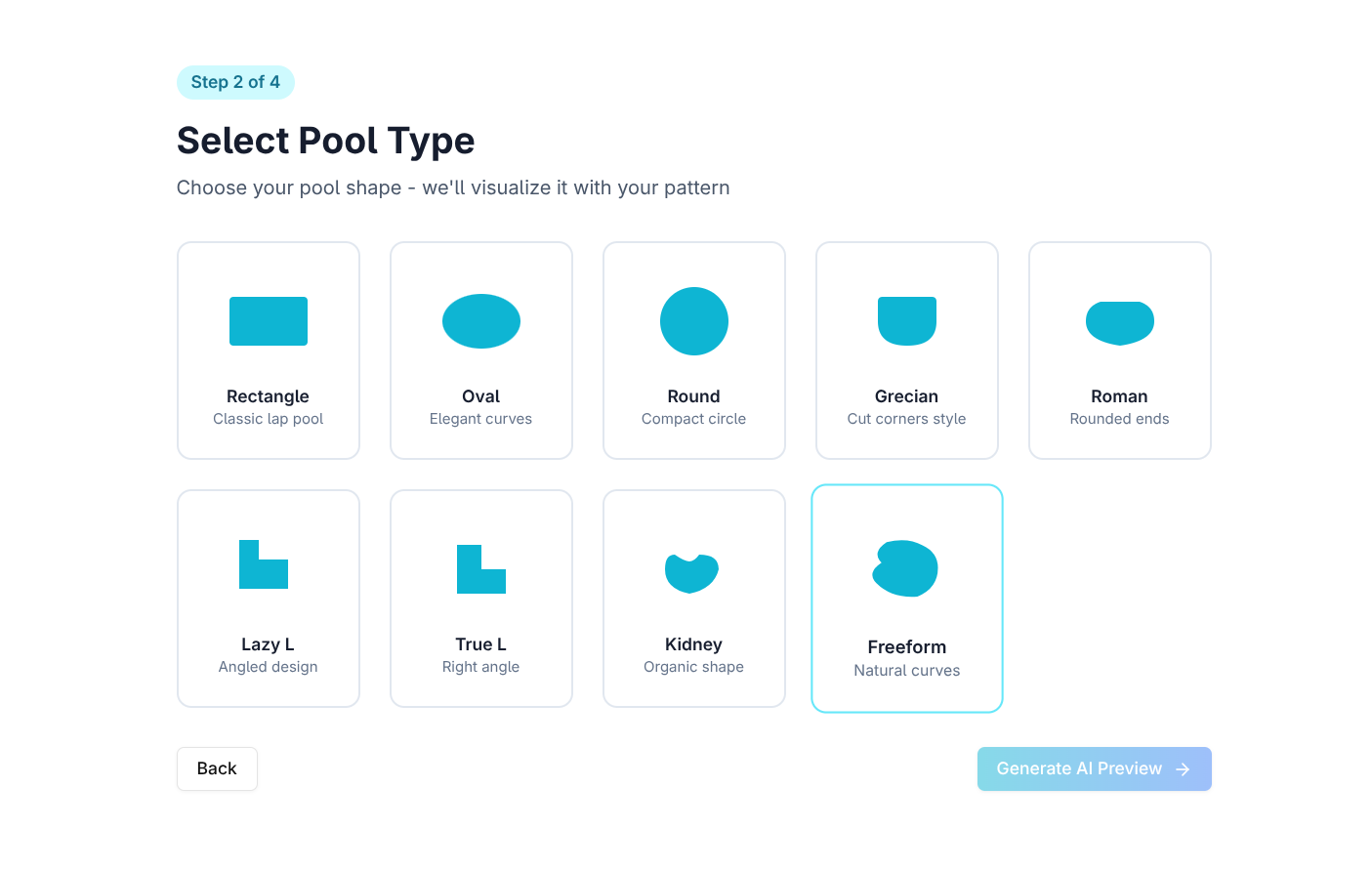Click arrow icon on Generate AI Preview
Image resolution: width=1372 pixels, height=870 pixels.
coord(1183,769)
